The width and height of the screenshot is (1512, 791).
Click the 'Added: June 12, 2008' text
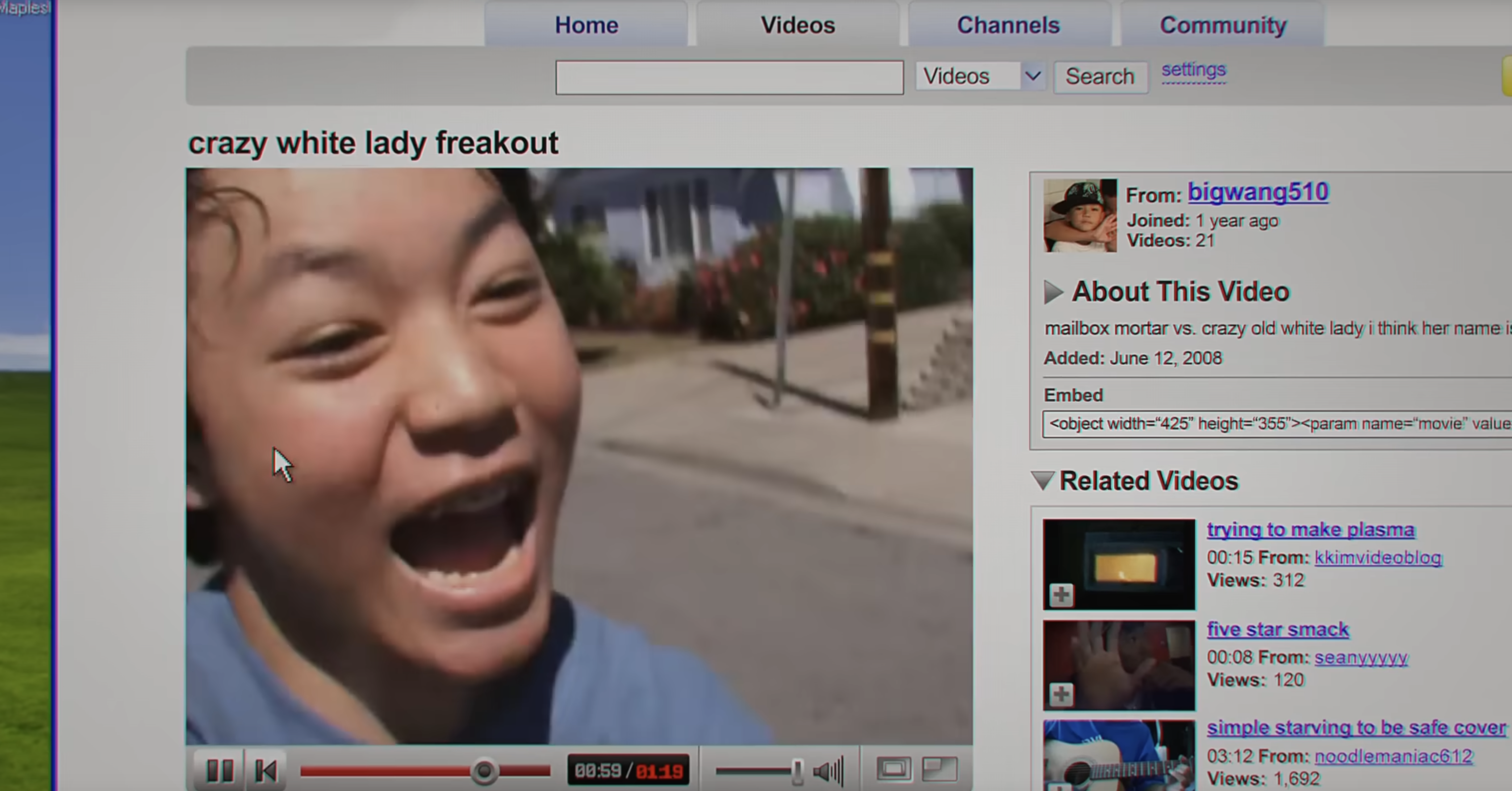pos(1133,358)
